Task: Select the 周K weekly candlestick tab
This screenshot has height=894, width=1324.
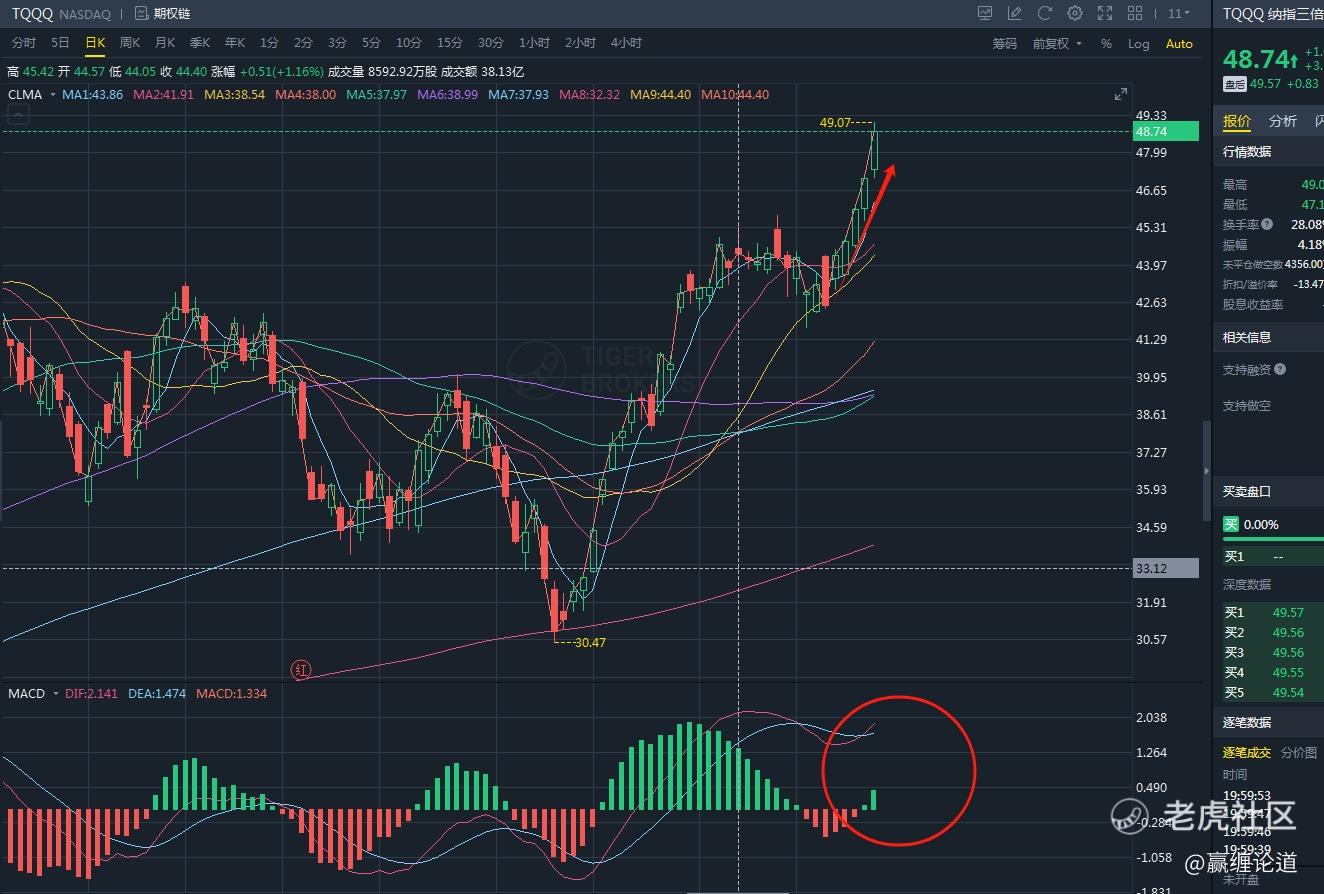Action: coord(130,43)
